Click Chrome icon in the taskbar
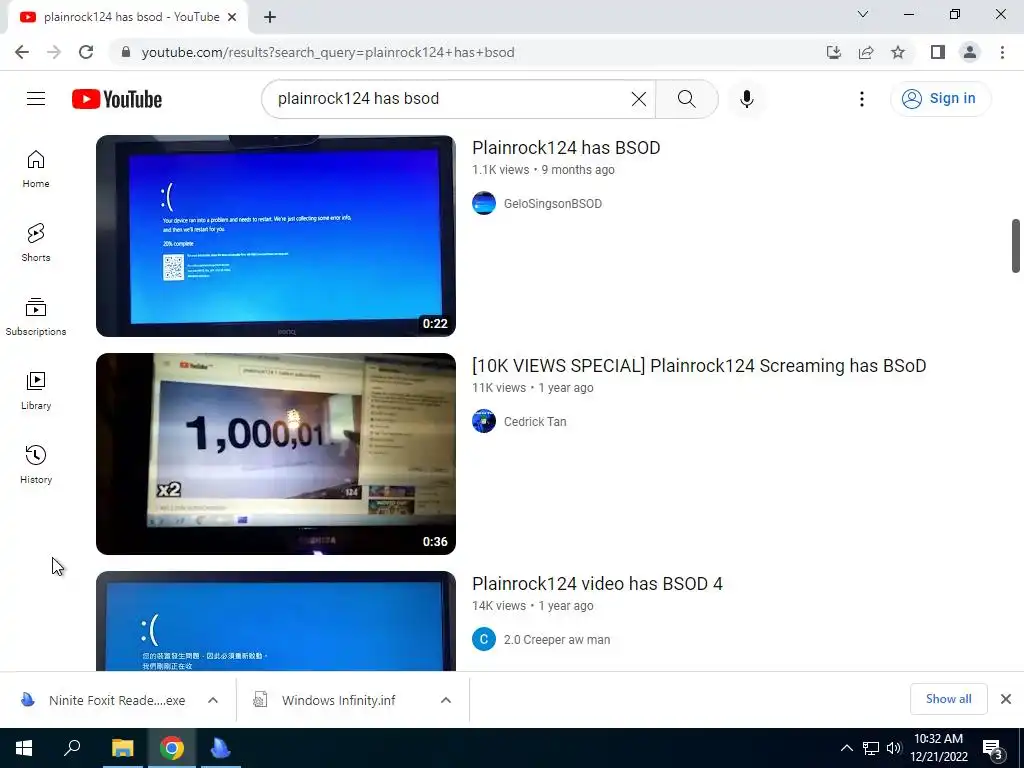Viewport: 1024px width, 768px height. [172, 748]
